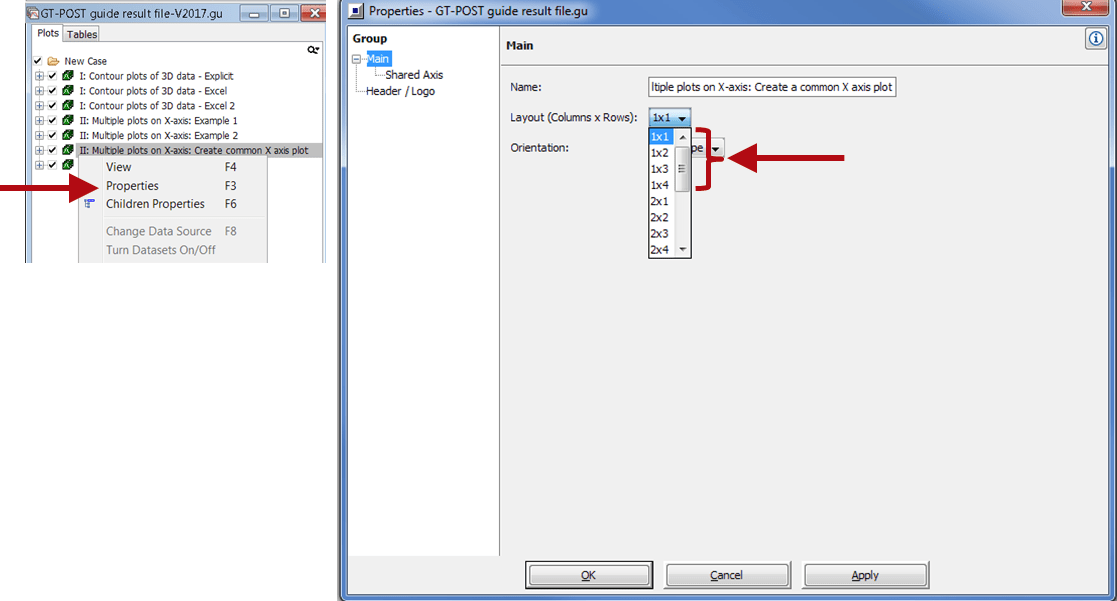The image size is (1117, 601).
Task: Click plot icon for Multiple plots Example 2
Action: pyautogui.click(x=68, y=135)
